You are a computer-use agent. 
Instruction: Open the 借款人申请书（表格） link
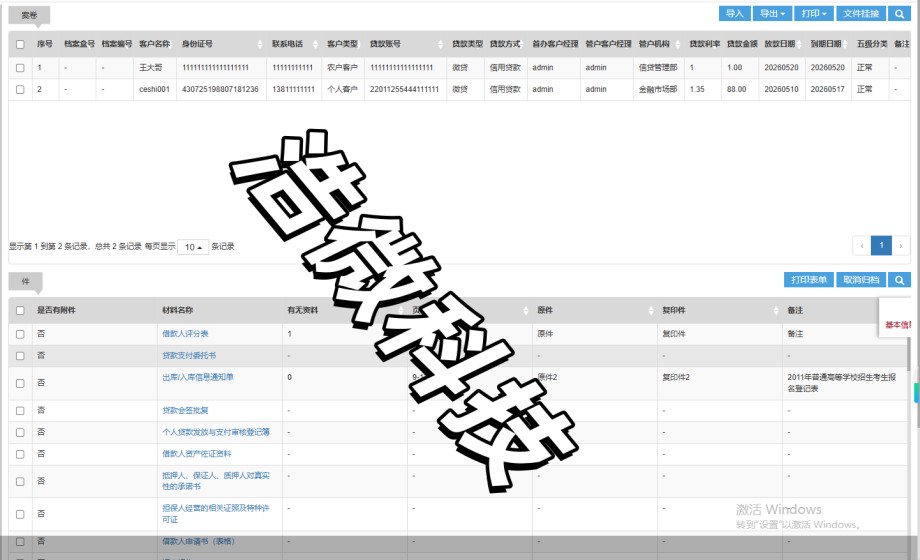tap(198, 542)
